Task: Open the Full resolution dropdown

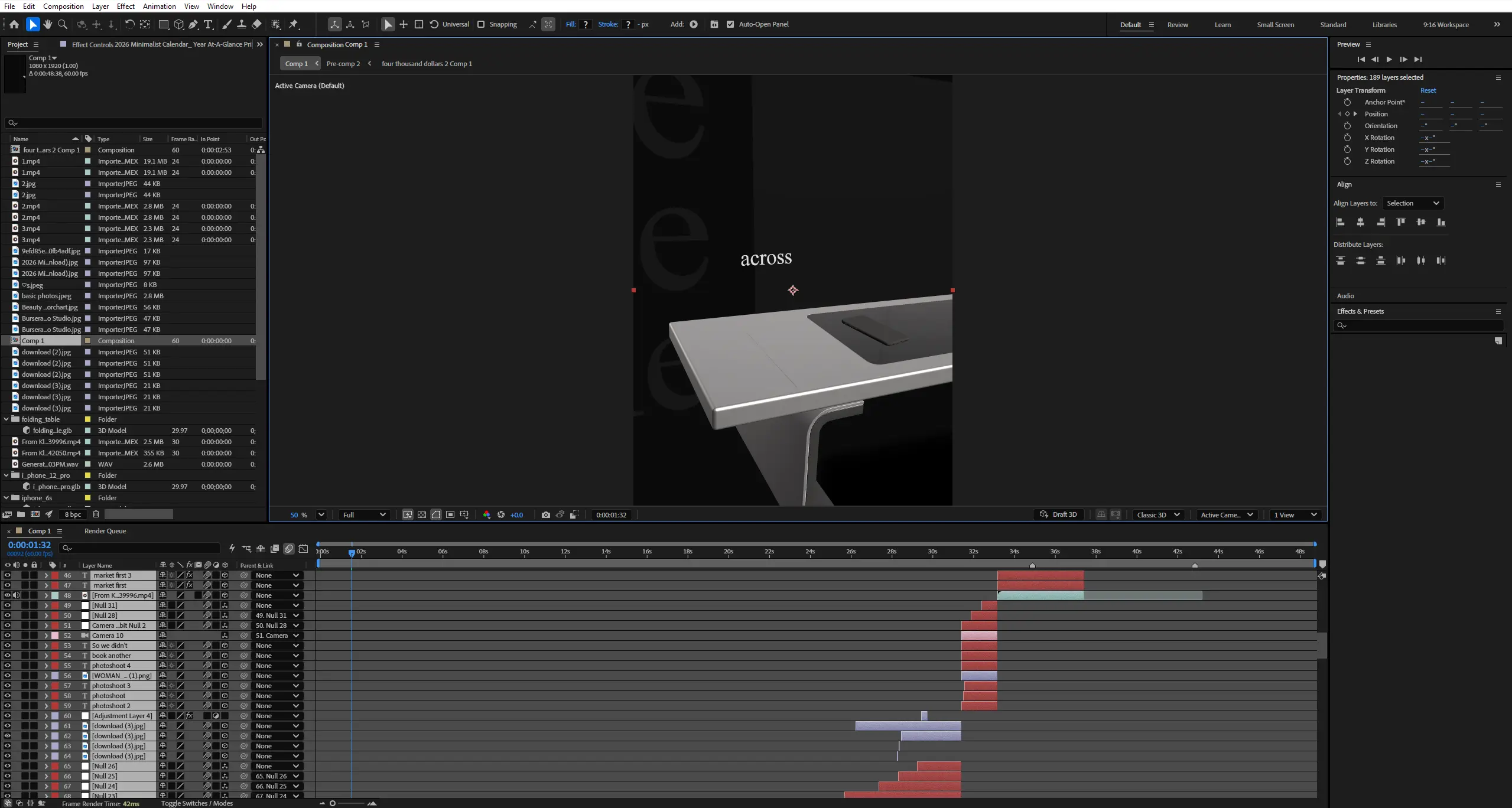Action: 364,514
